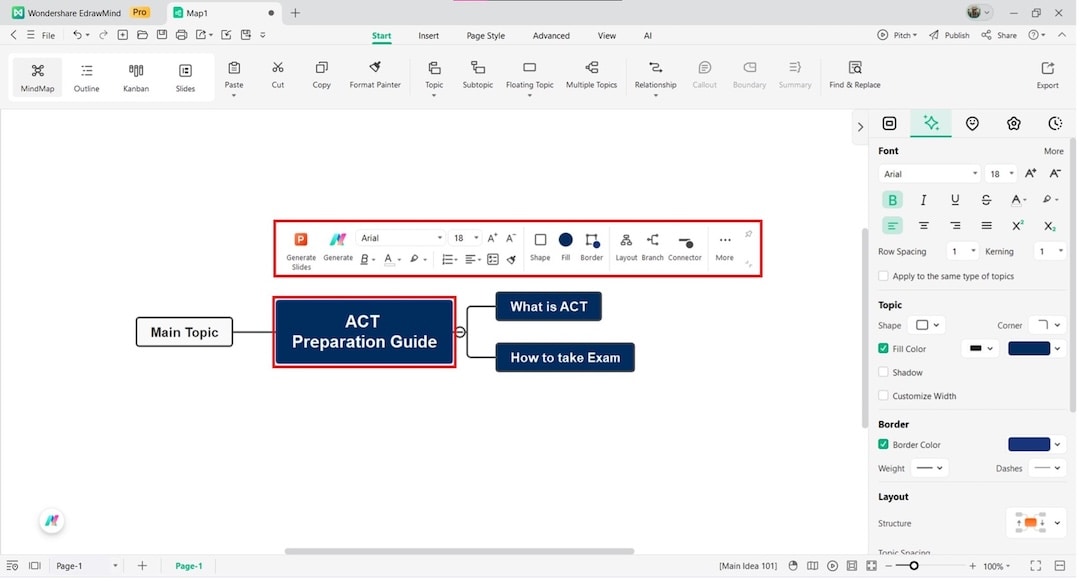The height and width of the screenshot is (581, 1080).
Task: Open More options in floating toolbar
Action: click(x=725, y=246)
